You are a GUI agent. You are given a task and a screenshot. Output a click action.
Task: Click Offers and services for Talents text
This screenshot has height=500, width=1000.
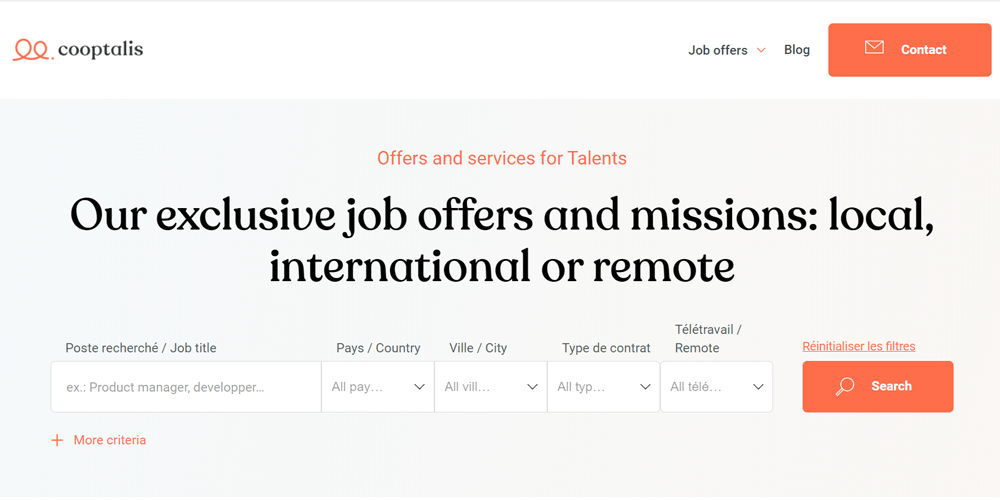tap(502, 158)
